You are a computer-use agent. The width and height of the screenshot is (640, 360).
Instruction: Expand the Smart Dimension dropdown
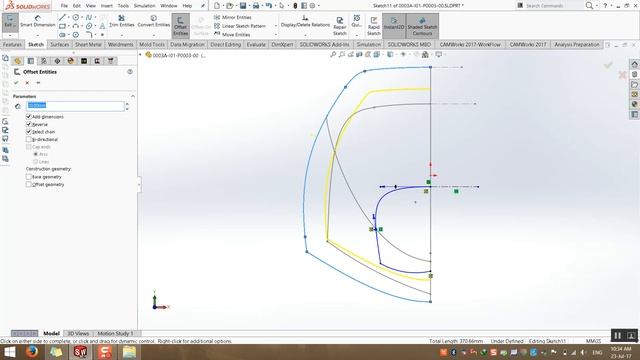coord(38,35)
